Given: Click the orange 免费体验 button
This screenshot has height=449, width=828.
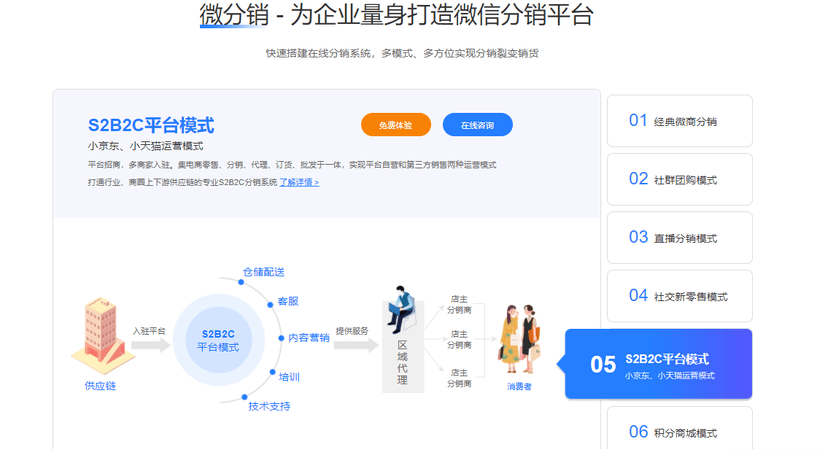Looking at the screenshot, I should tap(396, 125).
